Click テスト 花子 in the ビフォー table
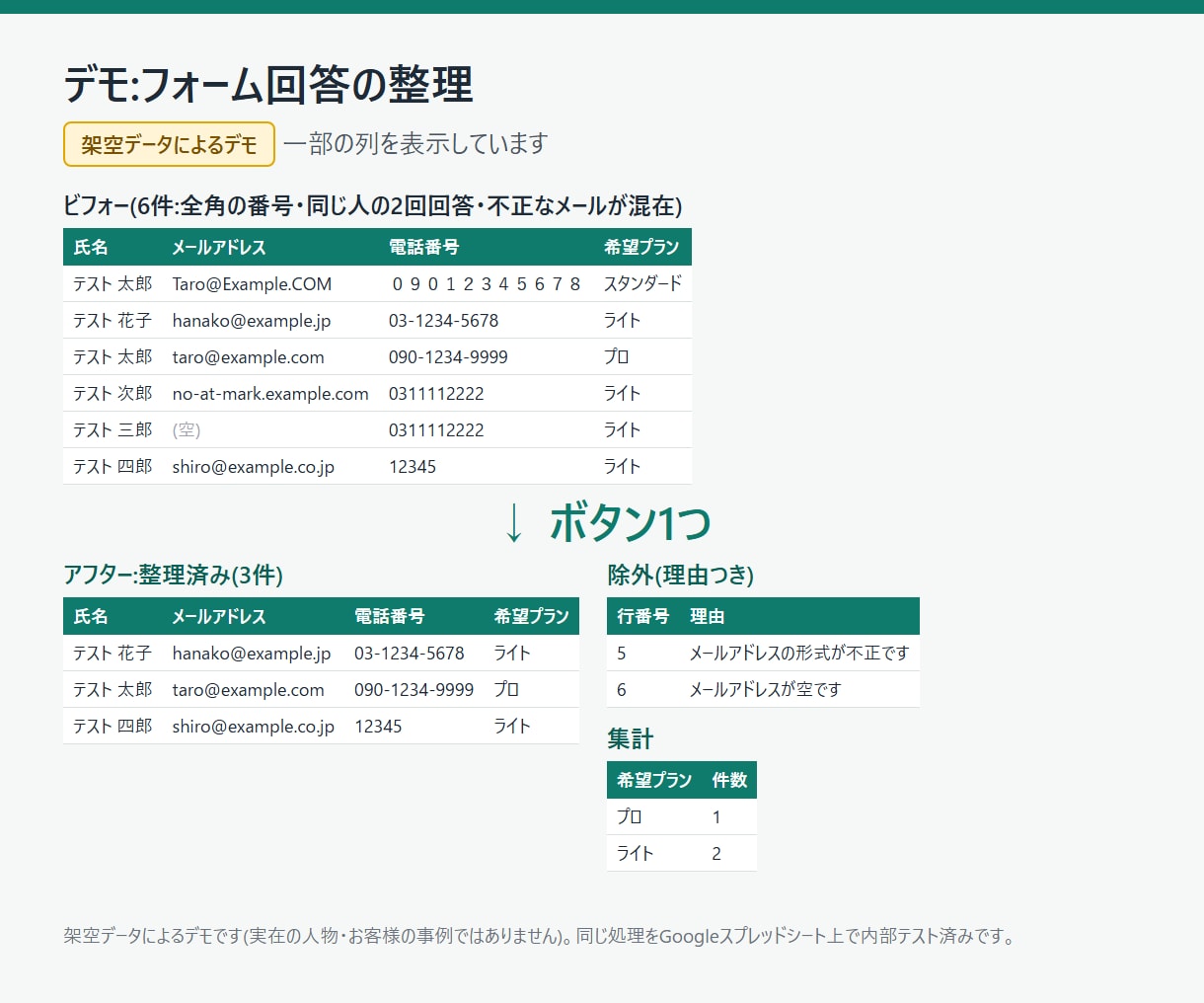 (113, 320)
